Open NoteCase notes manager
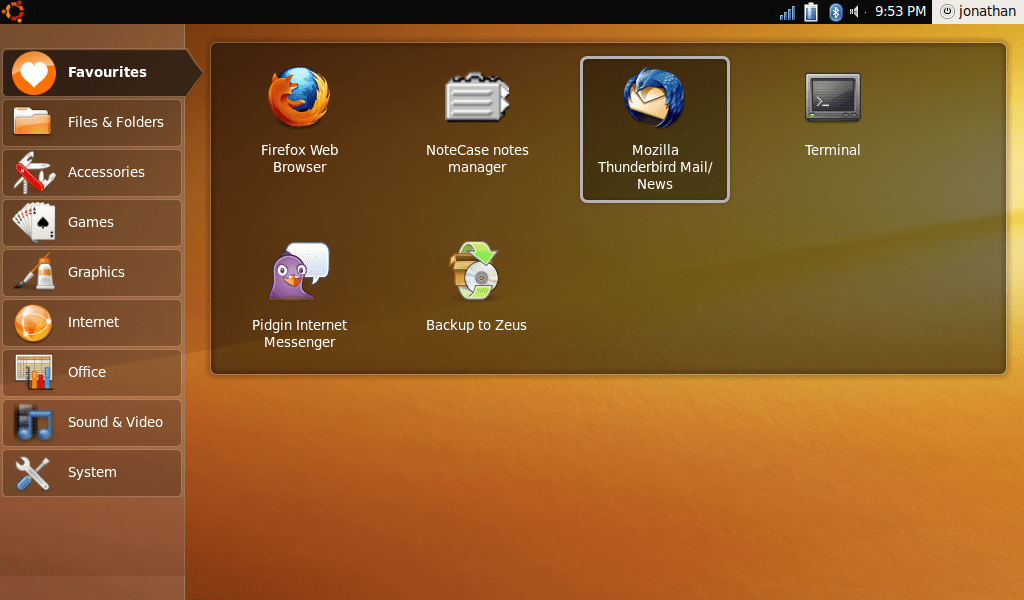This screenshot has width=1024, height=600. [x=477, y=98]
